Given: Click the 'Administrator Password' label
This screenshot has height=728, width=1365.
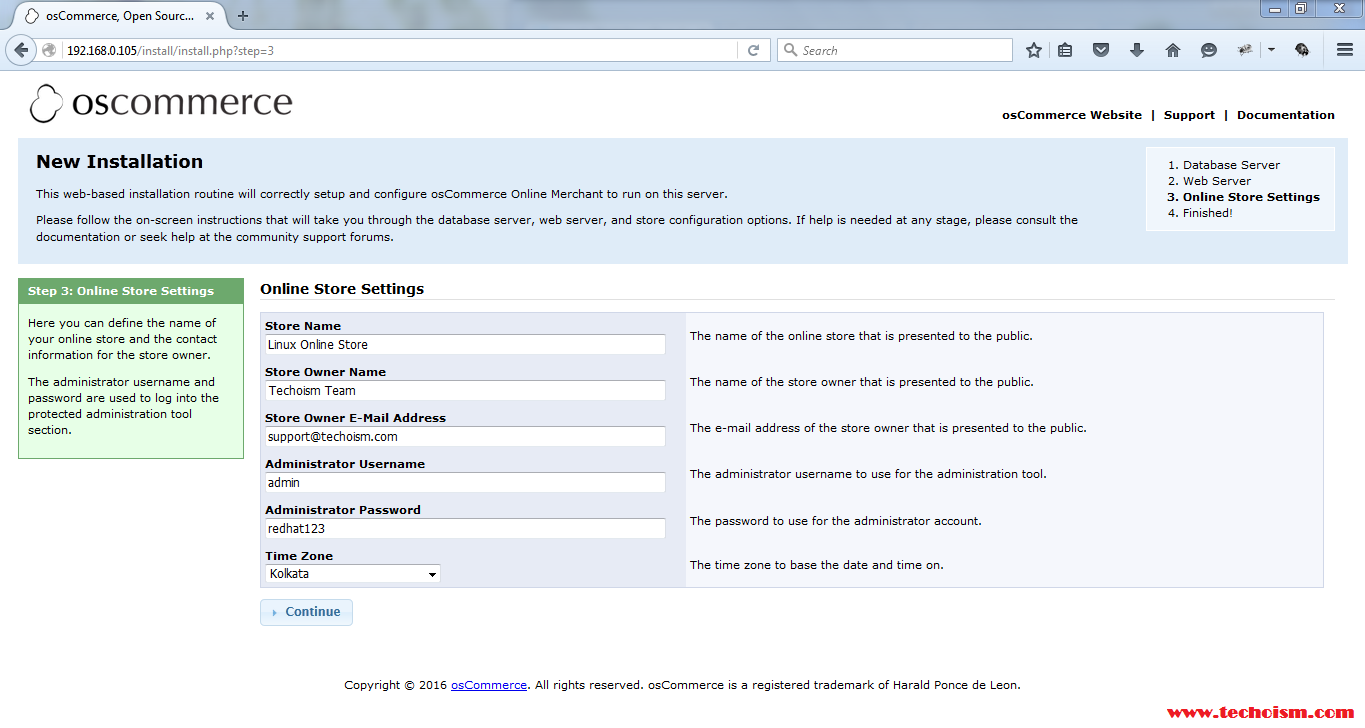Looking at the screenshot, I should click(343, 510).
